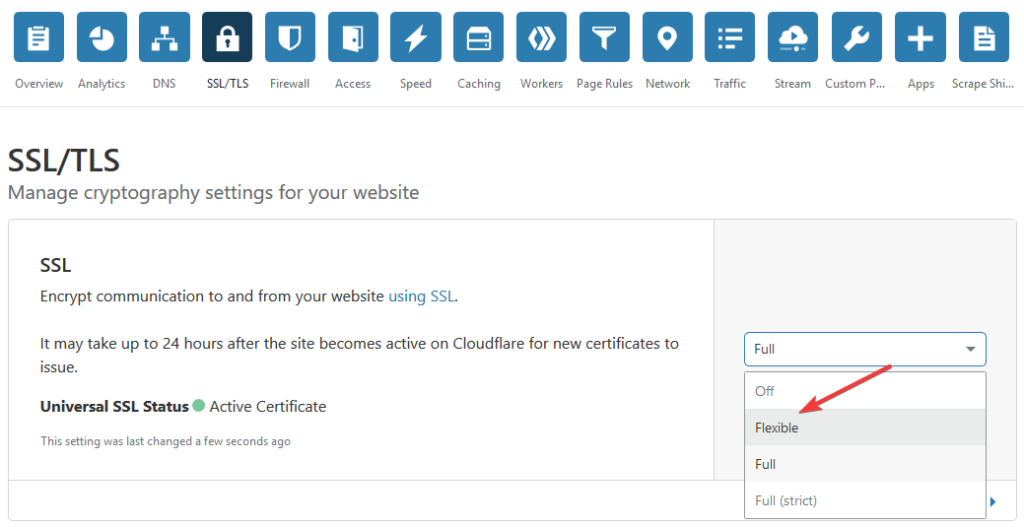Go to the DNS network icon

click(x=165, y=37)
